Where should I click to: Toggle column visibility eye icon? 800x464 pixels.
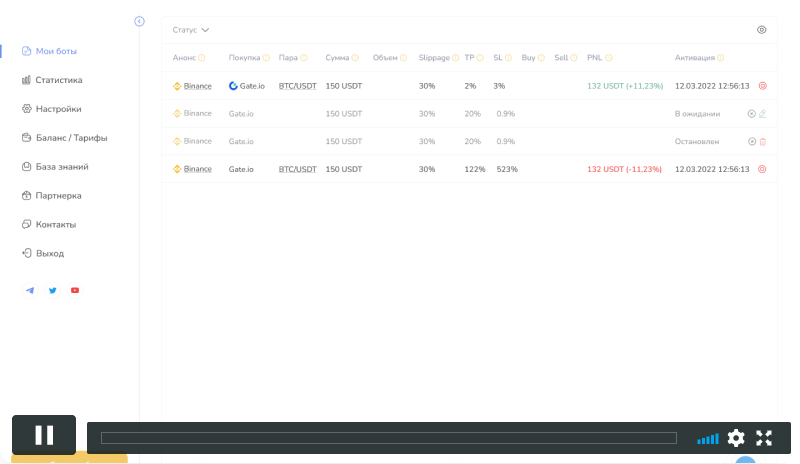pyautogui.click(x=762, y=30)
